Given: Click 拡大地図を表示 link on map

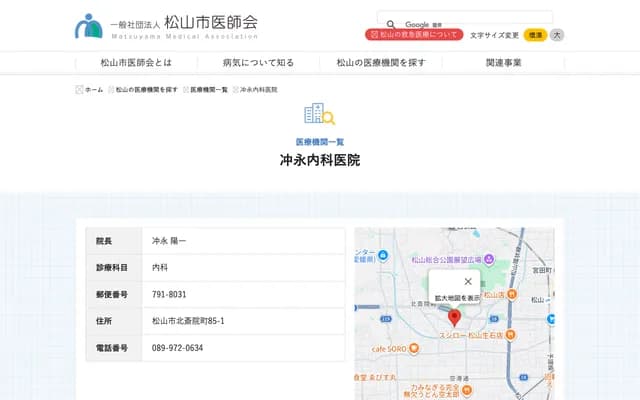Looking at the screenshot, I should click(455, 298).
